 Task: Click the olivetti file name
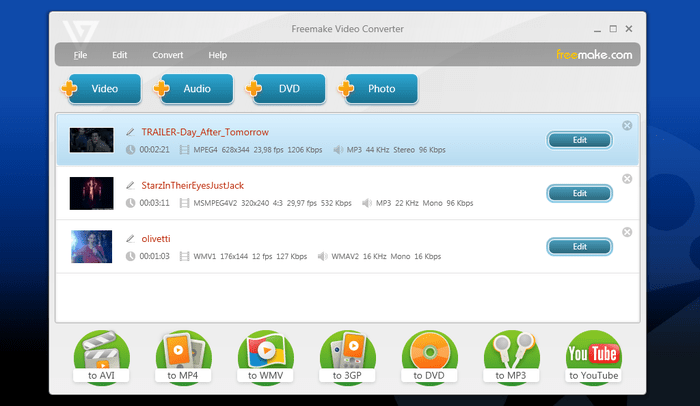(x=156, y=239)
